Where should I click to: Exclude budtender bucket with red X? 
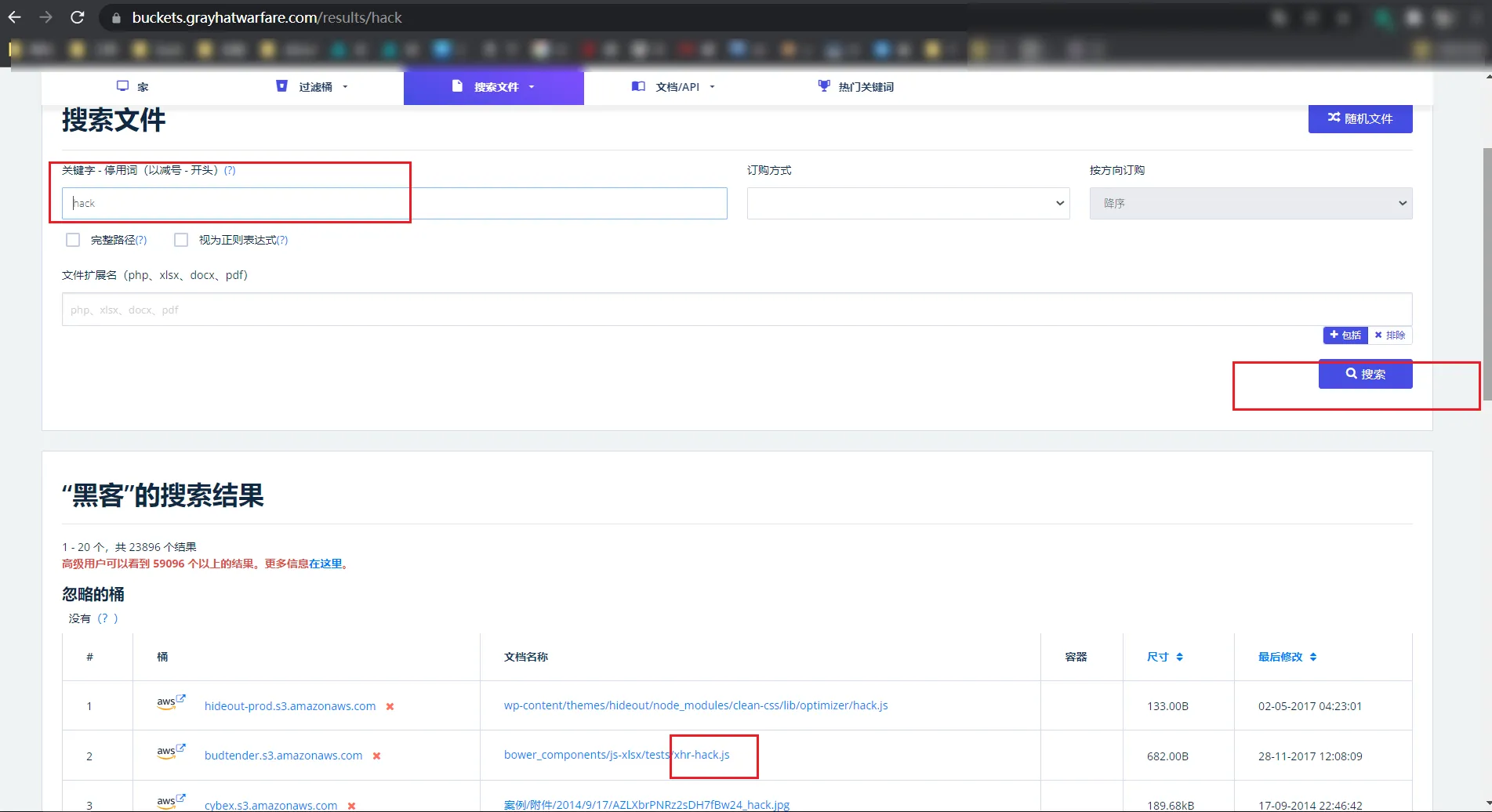pyautogui.click(x=376, y=756)
